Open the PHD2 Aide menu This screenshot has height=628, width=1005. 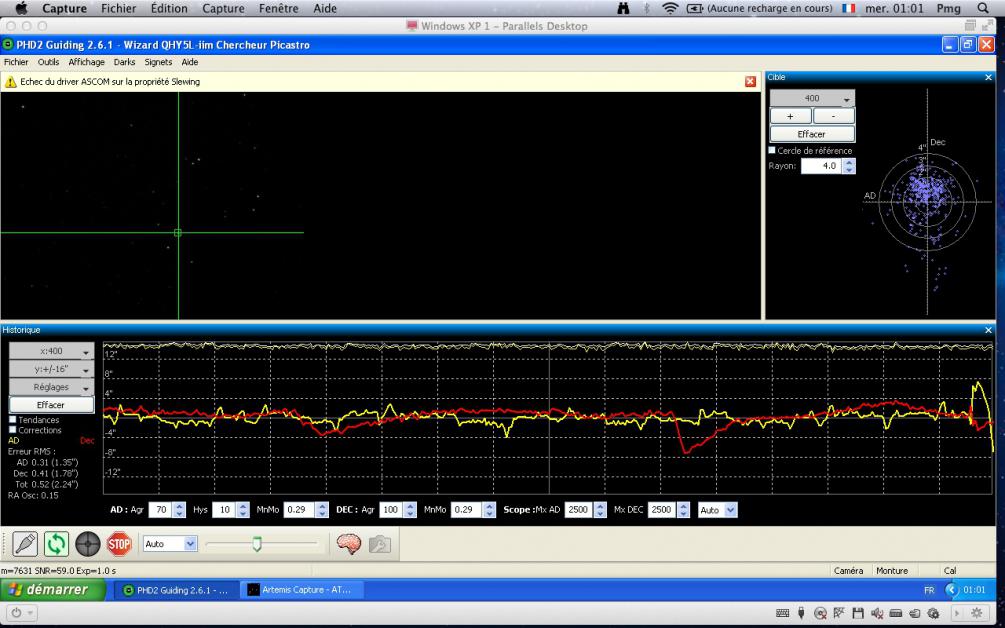click(x=190, y=62)
